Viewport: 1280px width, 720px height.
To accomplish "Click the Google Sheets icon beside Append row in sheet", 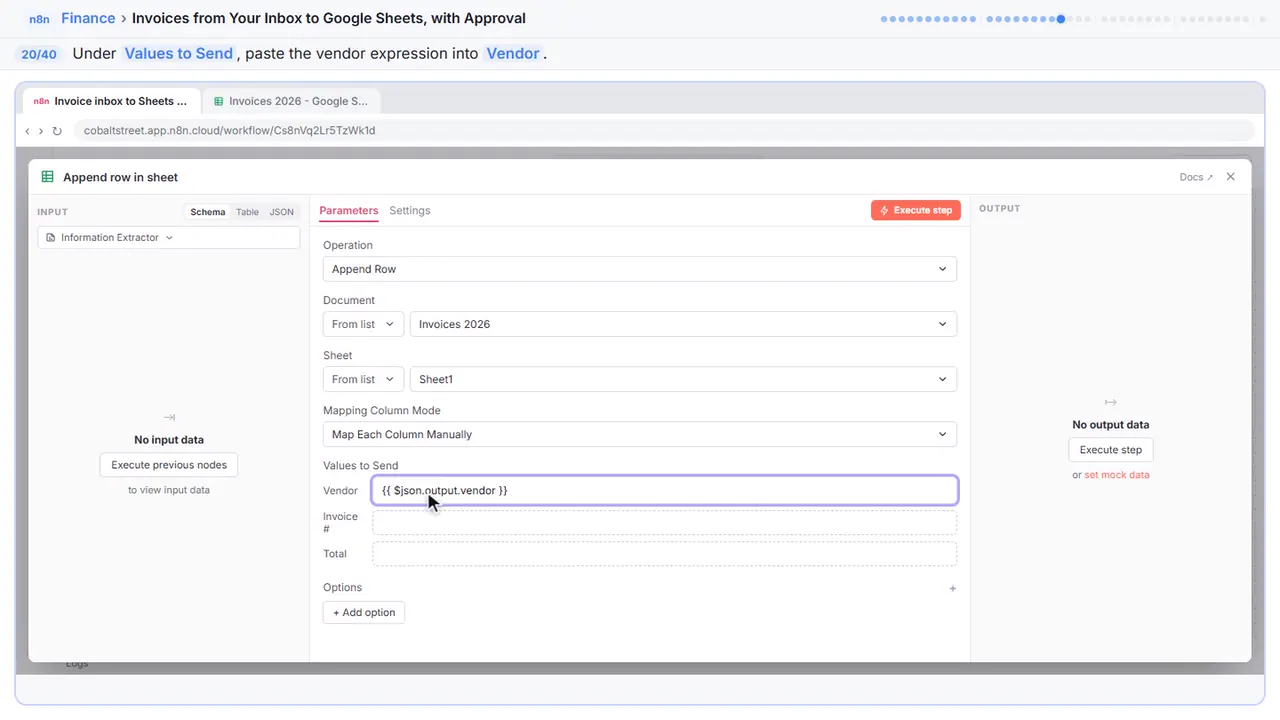I will [x=47, y=177].
